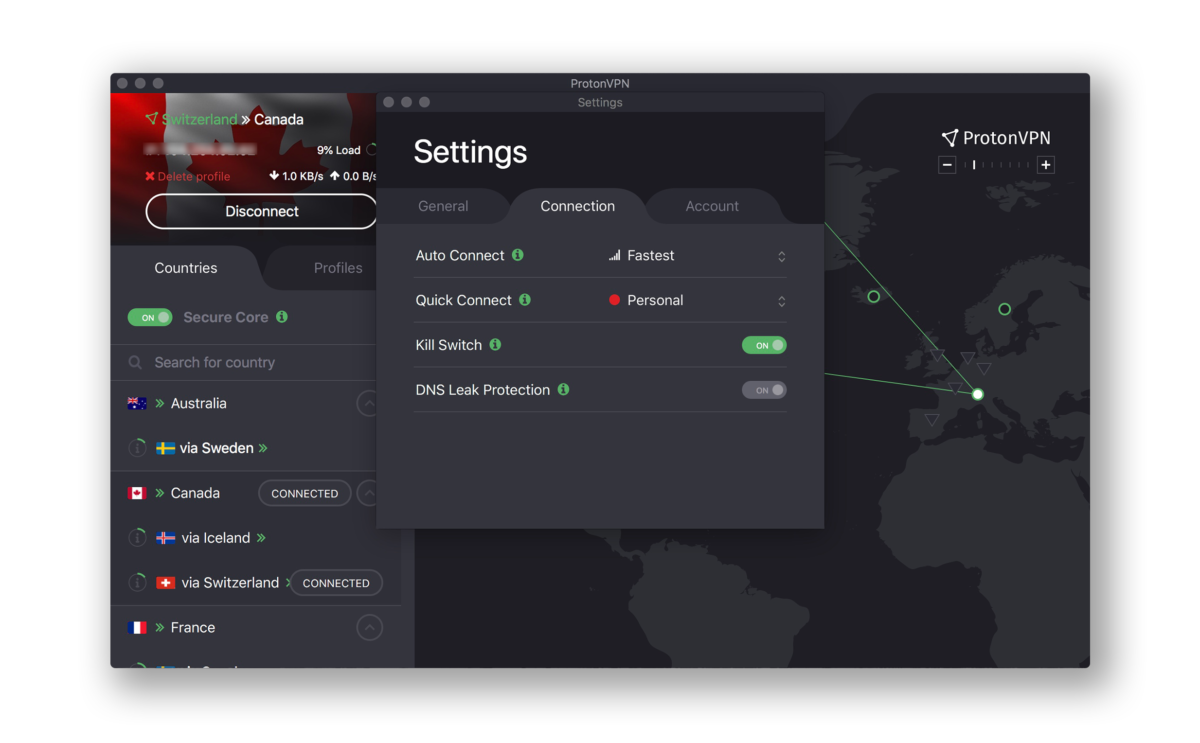Click the Delete profile link

click(x=194, y=176)
